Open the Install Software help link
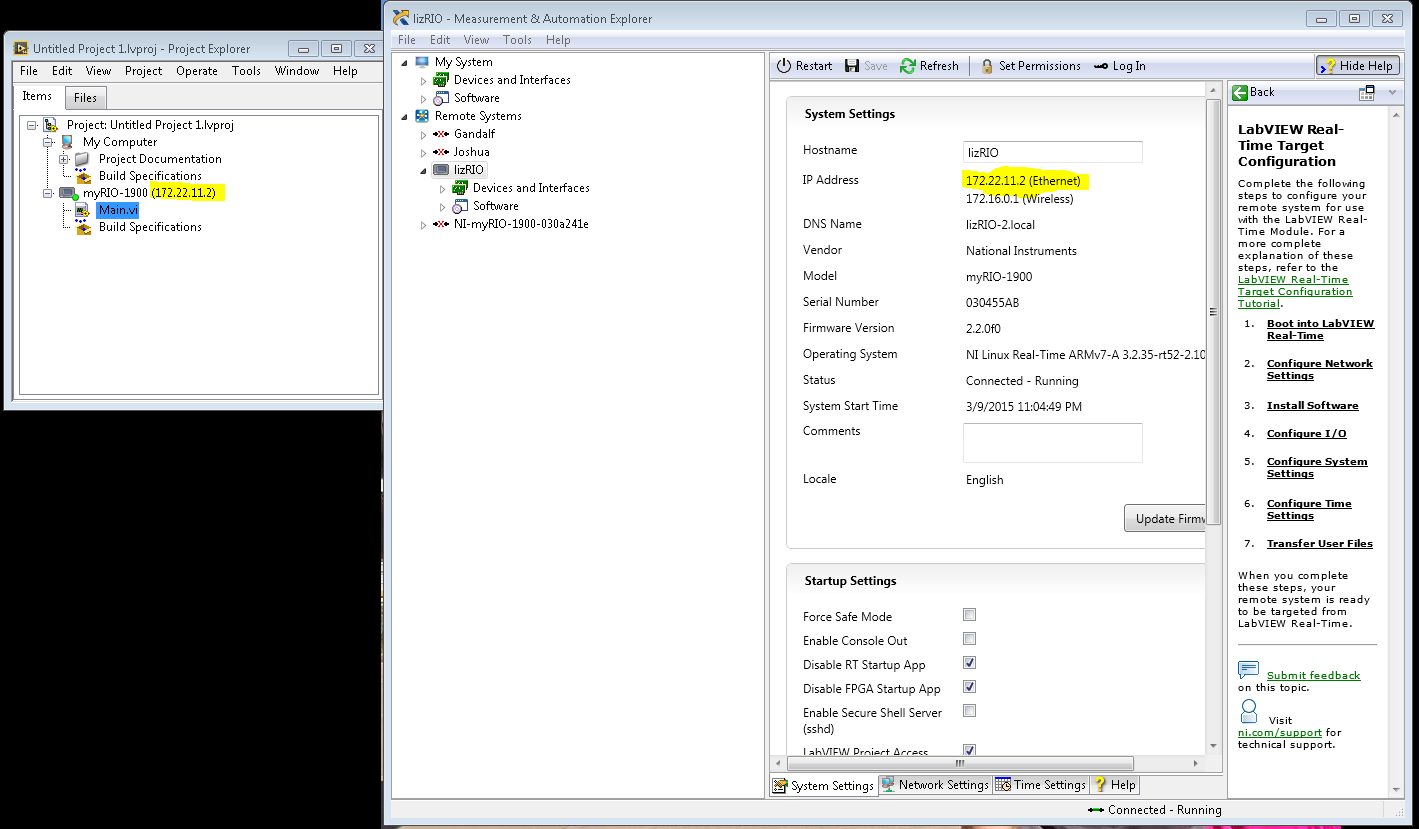This screenshot has width=1419, height=829. (1312, 405)
